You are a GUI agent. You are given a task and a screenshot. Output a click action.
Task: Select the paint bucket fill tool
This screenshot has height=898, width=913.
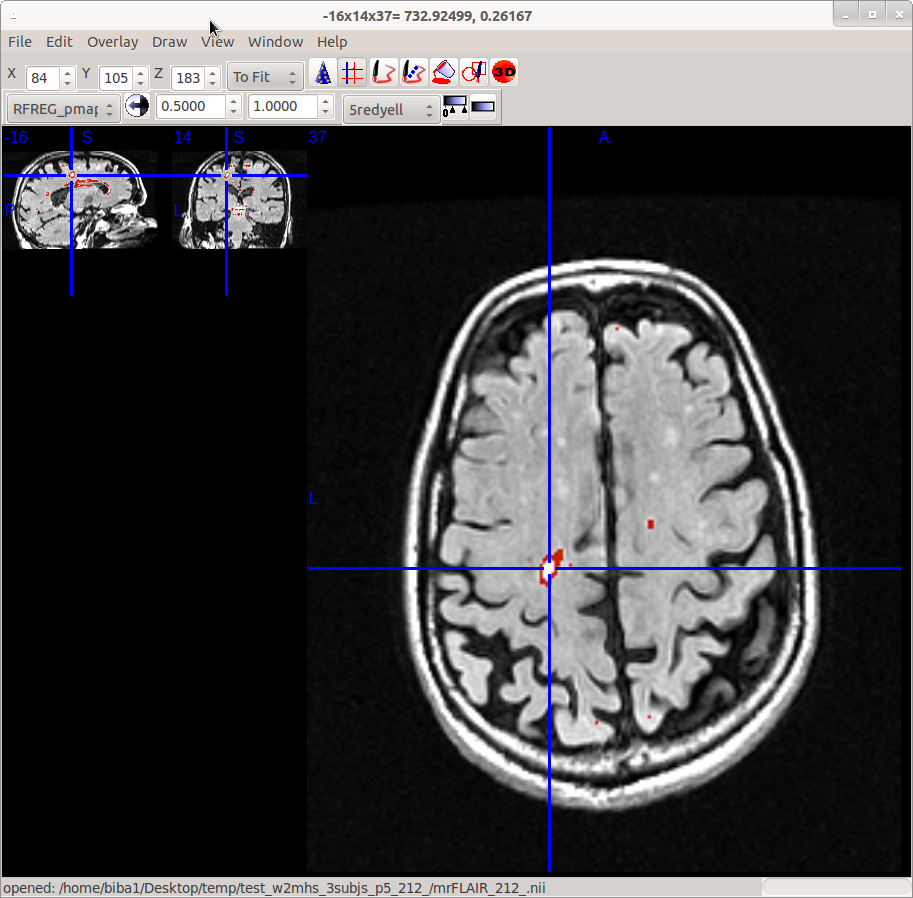(x=444, y=73)
